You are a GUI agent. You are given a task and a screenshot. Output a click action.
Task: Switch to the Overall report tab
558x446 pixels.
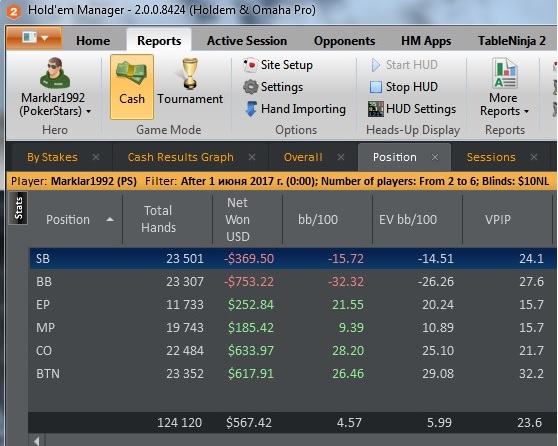coord(303,157)
